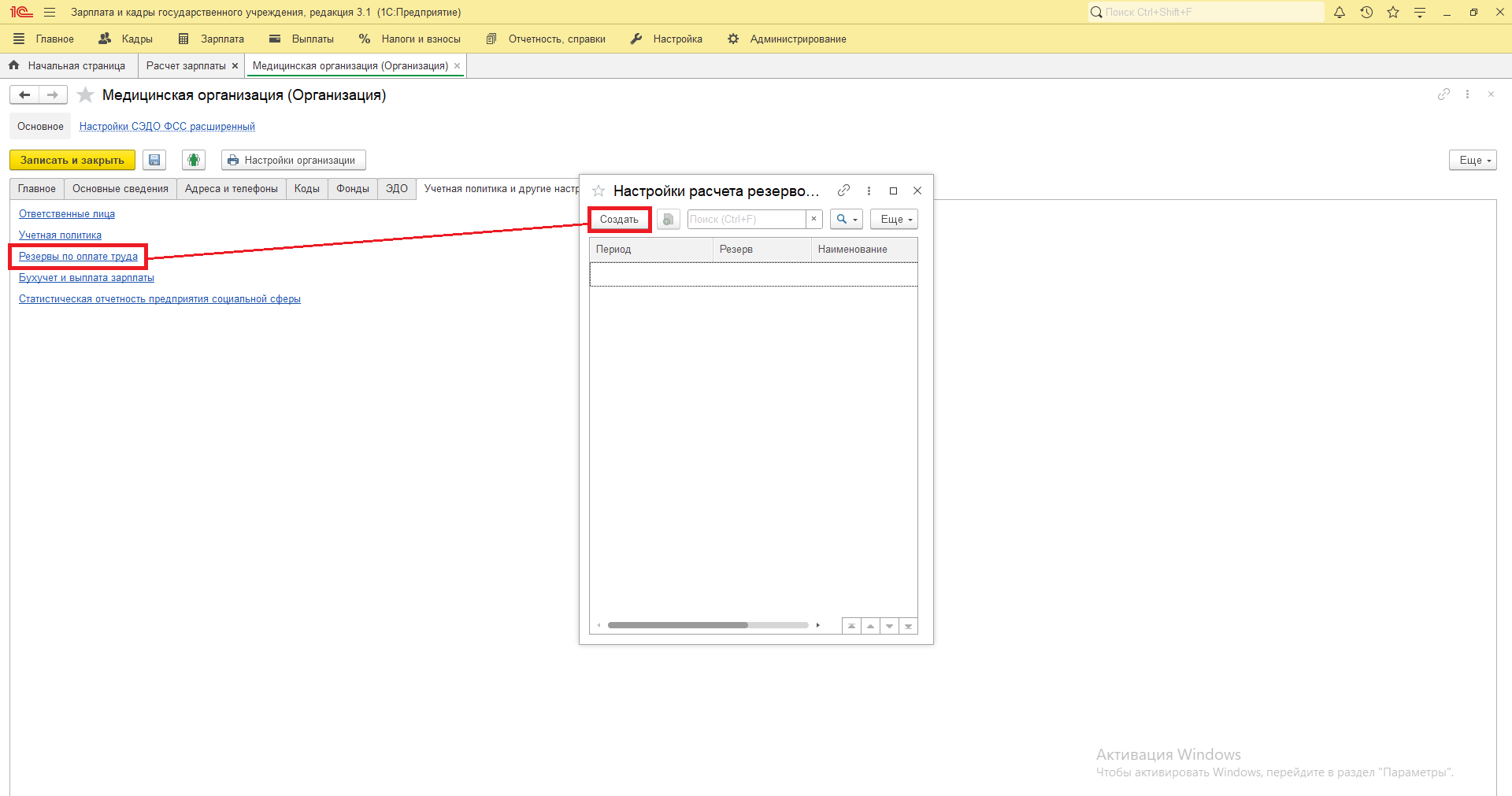
Task: Open the Ответственные лица link
Action: click(x=67, y=214)
